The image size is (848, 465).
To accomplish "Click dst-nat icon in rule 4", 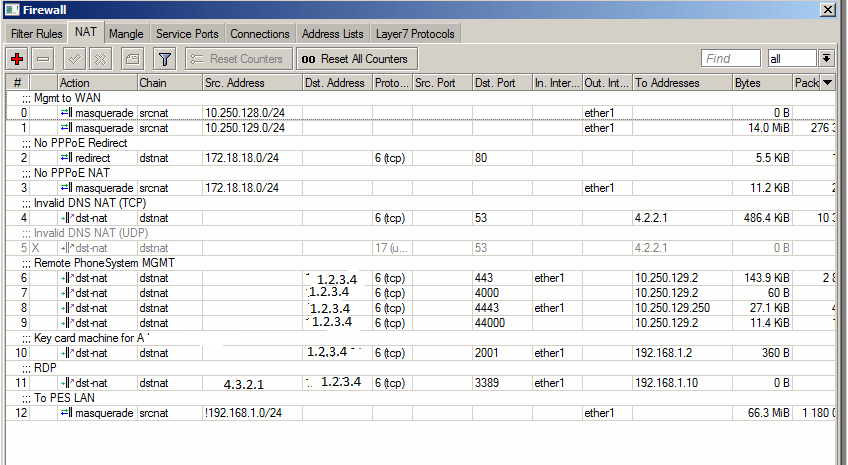I will pos(67,218).
